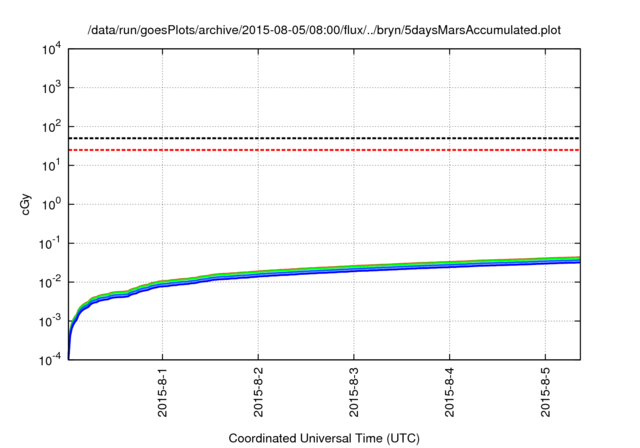Click the black dashed threshold line
This screenshot has width=640, height=448.
pos(324,138)
